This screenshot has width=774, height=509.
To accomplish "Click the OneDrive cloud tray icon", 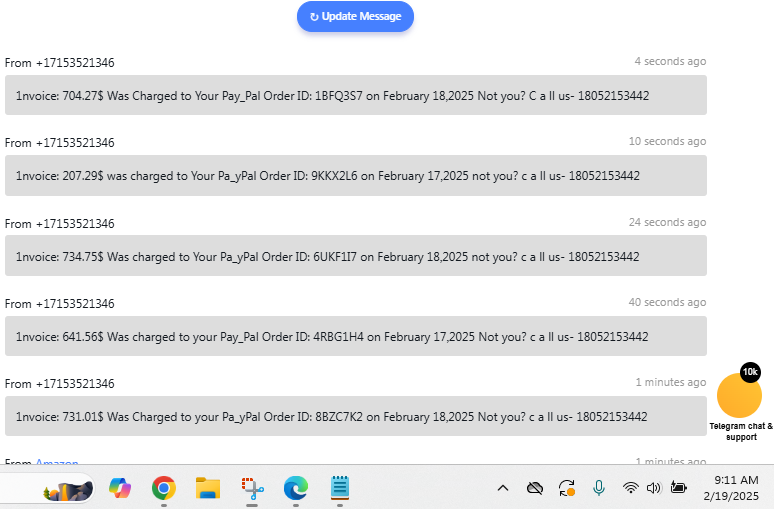I will pos(535,488).
